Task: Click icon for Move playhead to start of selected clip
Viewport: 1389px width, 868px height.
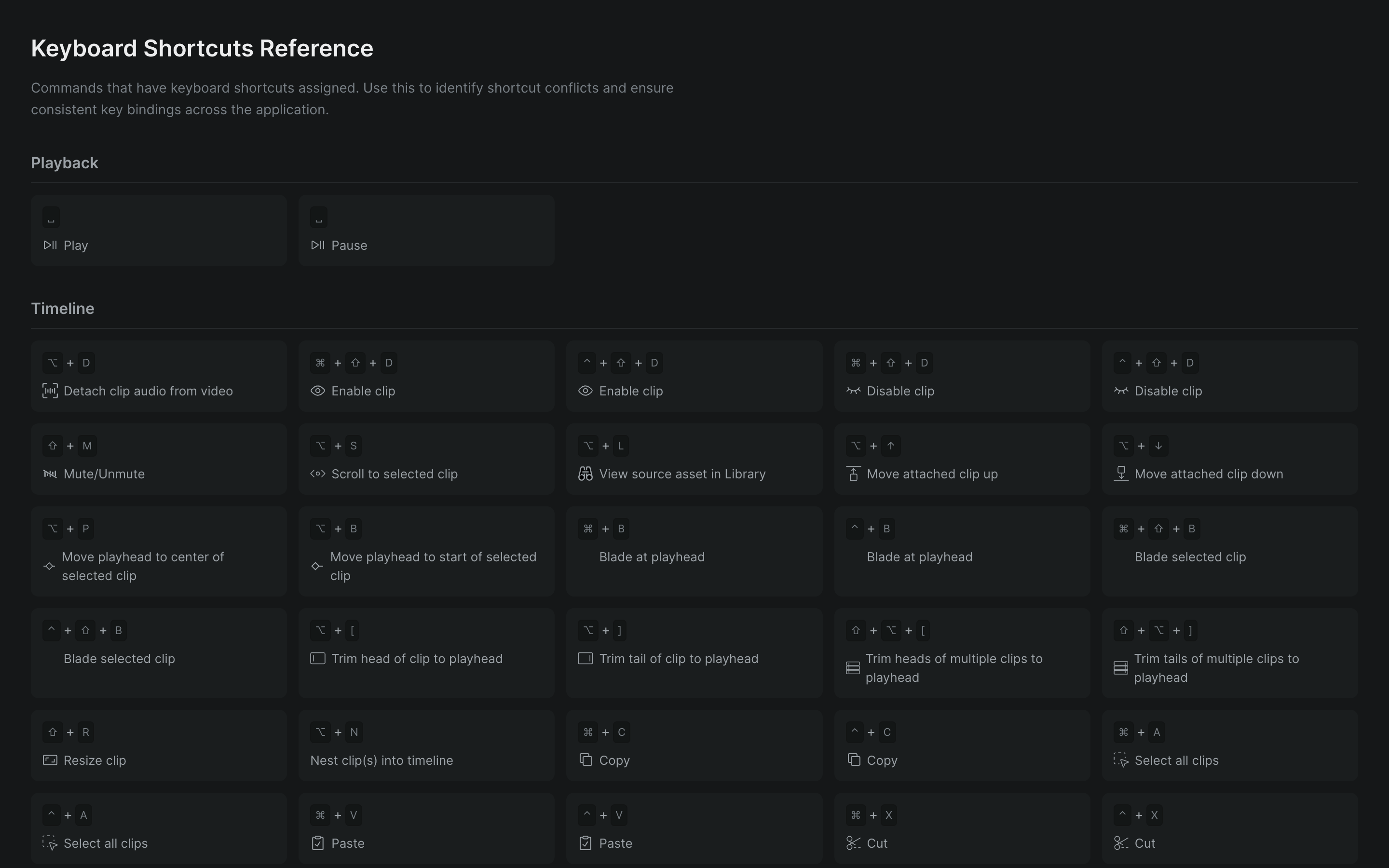Action: (x=317, y=566)
